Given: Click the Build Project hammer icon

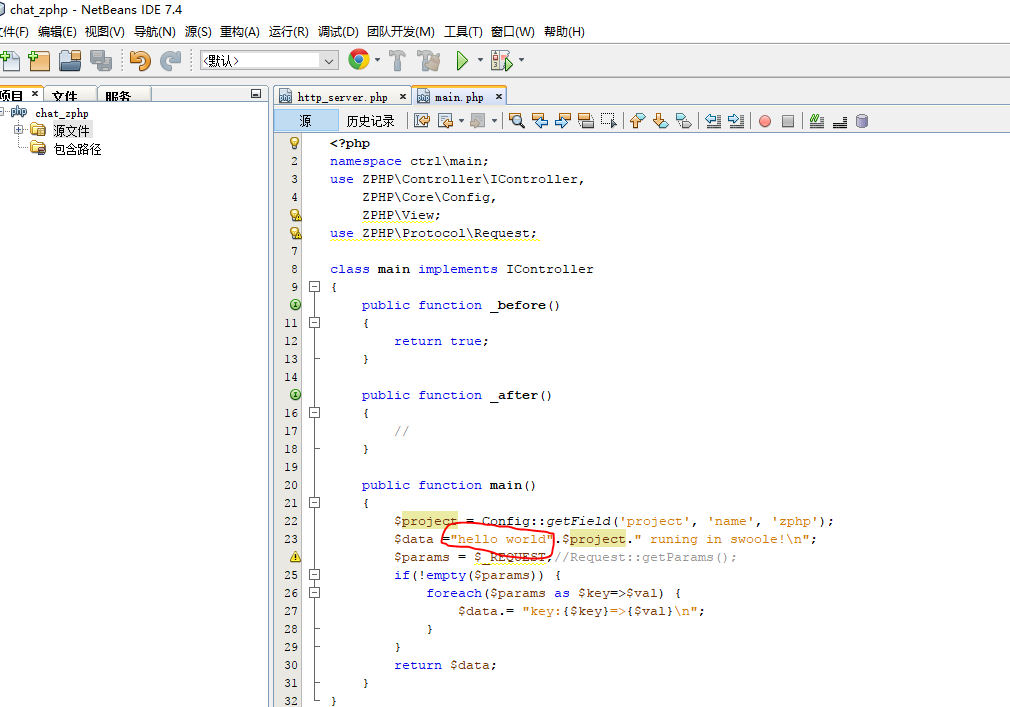Looking at the screenshot, I should pyautogui.click(x=397, y=61).
